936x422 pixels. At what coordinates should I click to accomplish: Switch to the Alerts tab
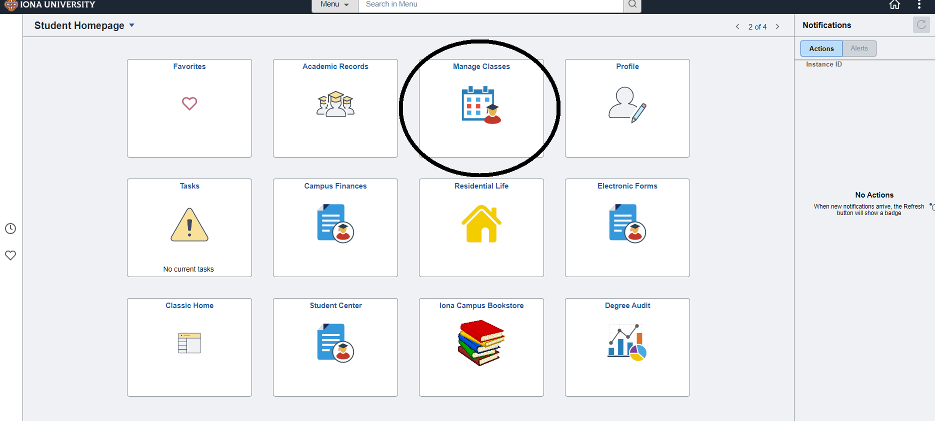point(859,48)
